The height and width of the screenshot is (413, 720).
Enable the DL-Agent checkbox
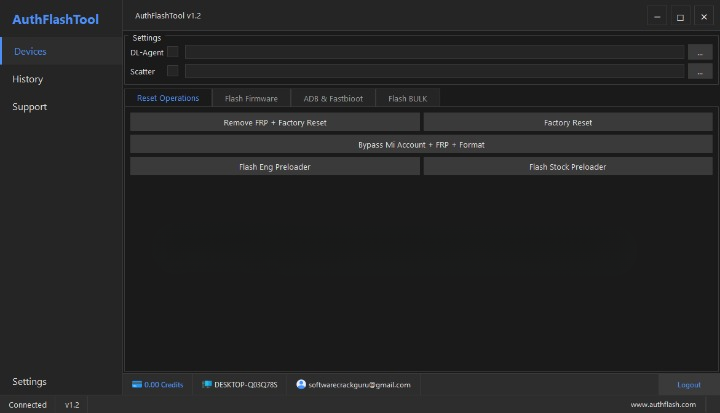173,52
